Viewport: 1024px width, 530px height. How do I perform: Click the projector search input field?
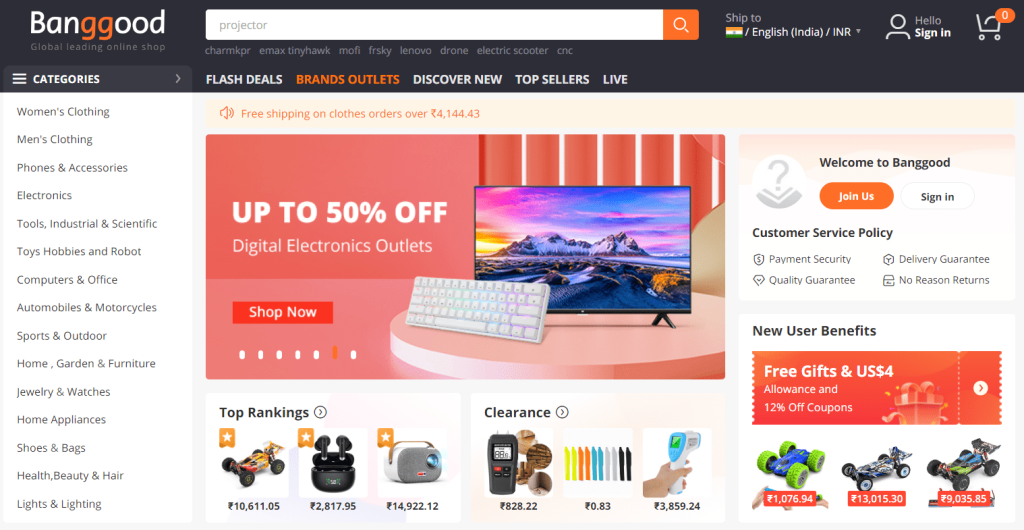pos(434,25)
